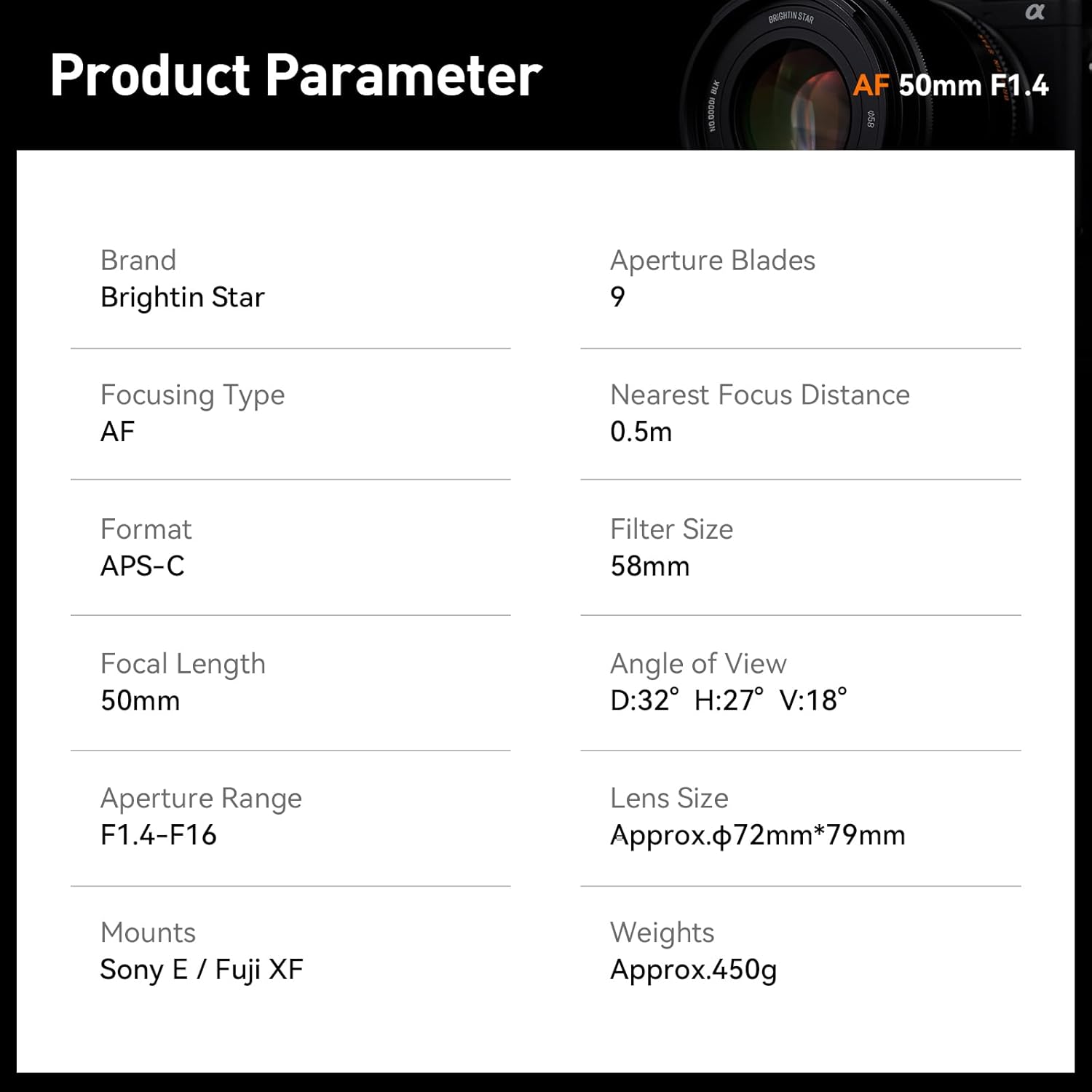Click the "D:32° H:27° V:18°" value
The height and width of the screenshot is (1092, 1092).
pos(728,700)
